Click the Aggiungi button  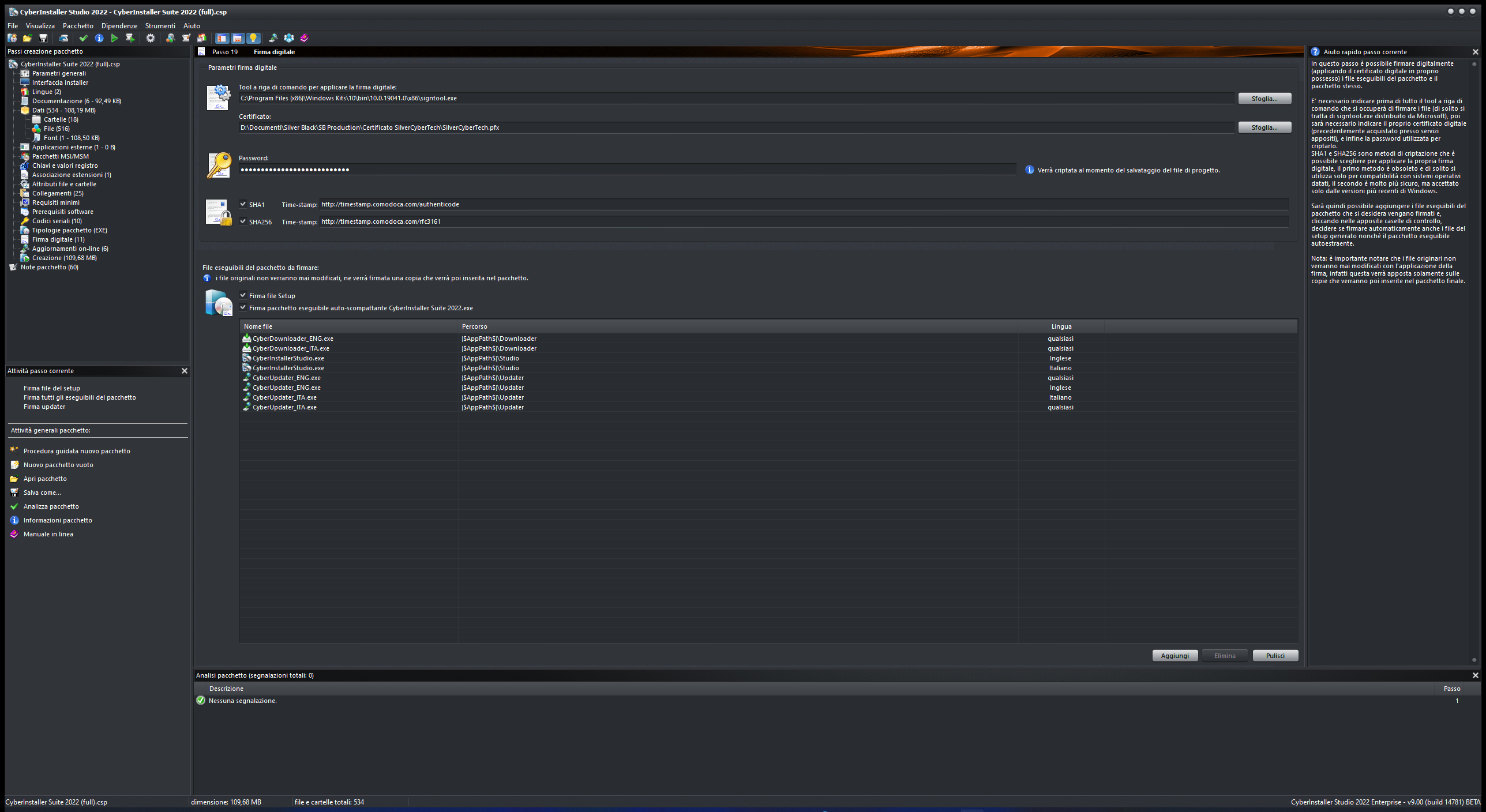click(x=1174, y=656)
